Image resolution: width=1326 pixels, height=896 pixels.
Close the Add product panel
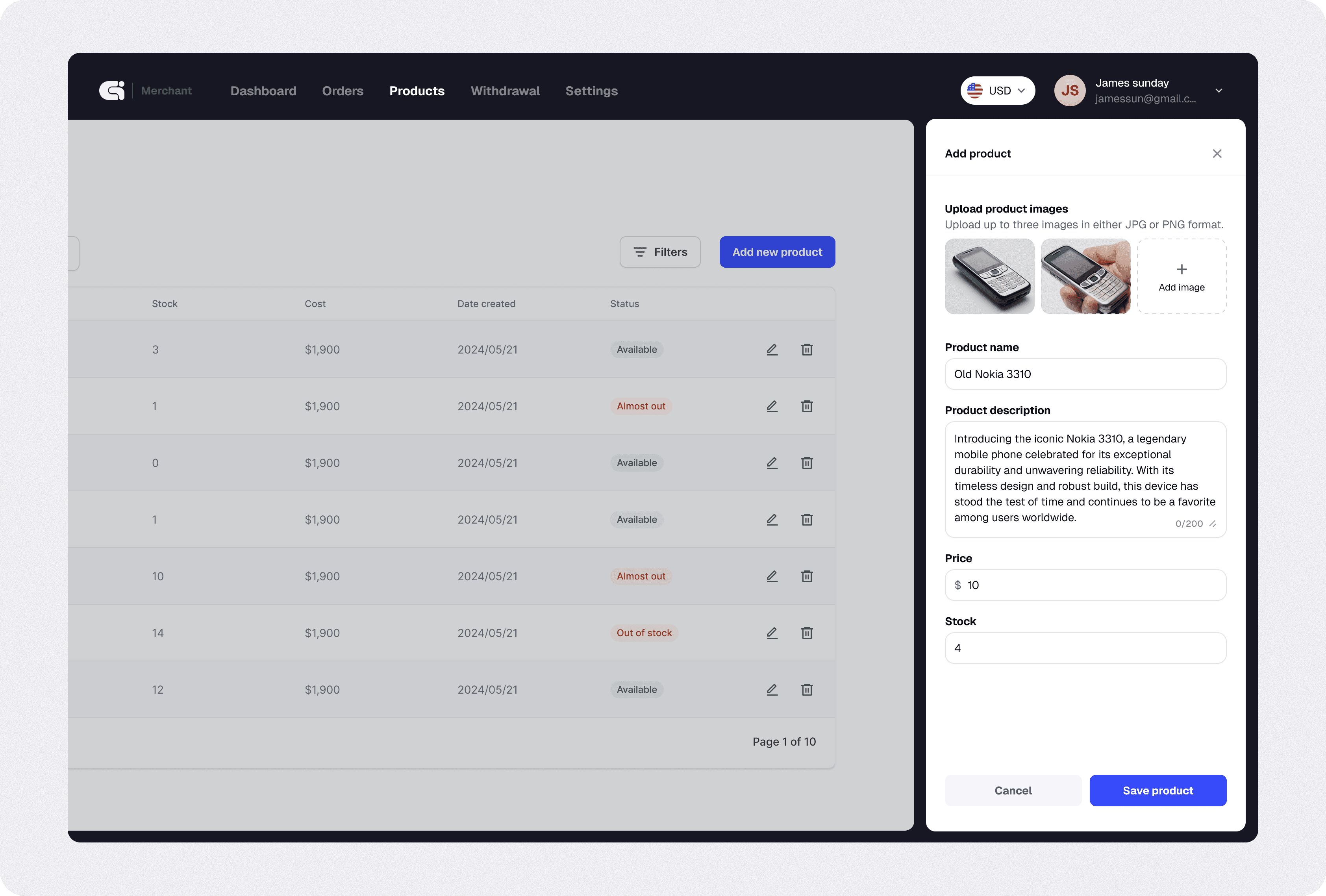pos(1217,154)
